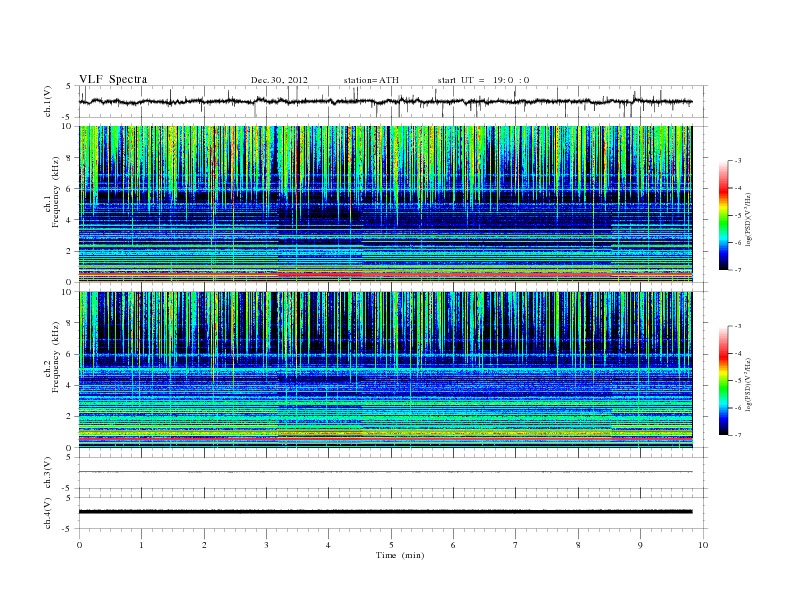This screenshot has width=792, height=612.
Task: Click time axis tick label "9"
Action: point(640,545)
